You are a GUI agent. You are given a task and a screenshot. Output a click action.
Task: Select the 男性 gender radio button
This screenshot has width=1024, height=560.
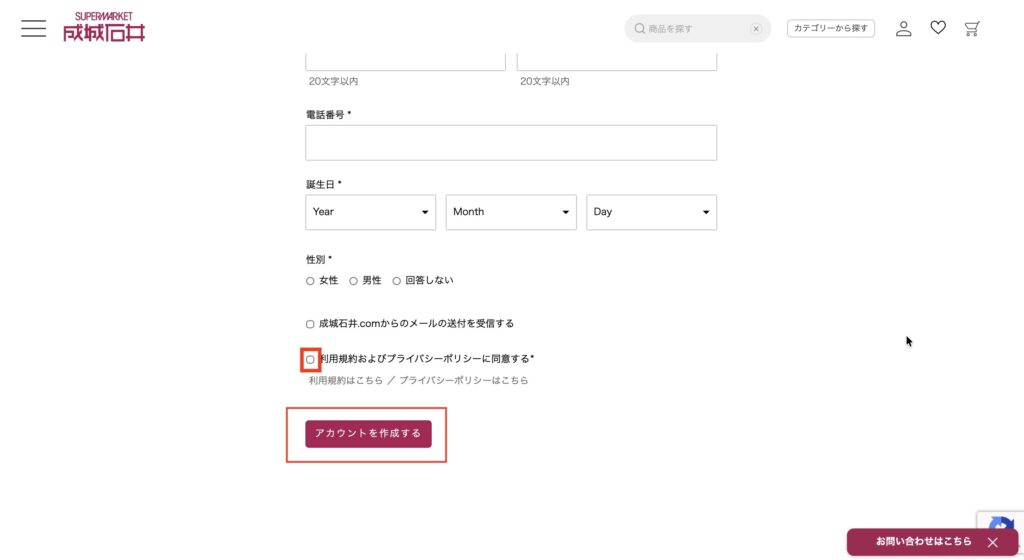coord(354,281)
